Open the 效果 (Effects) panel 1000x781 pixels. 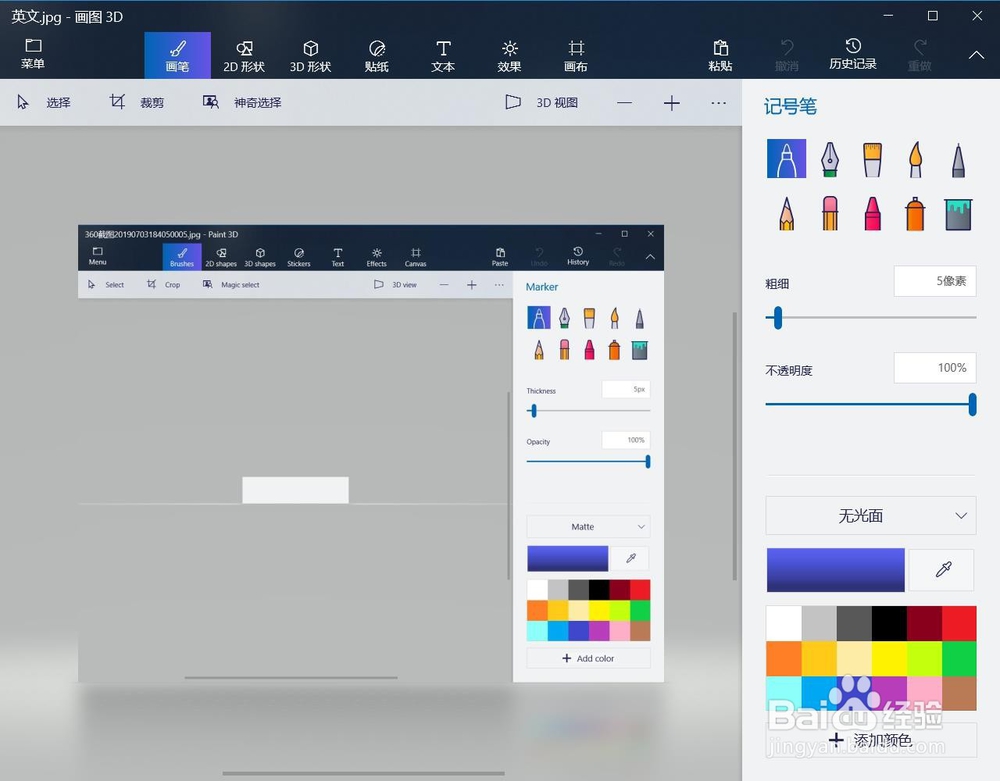tap(509, 55)
